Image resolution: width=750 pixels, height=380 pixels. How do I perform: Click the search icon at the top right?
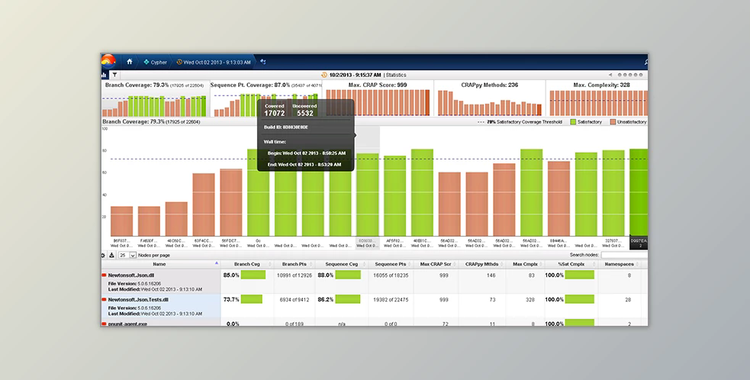[x=646, y=62]
